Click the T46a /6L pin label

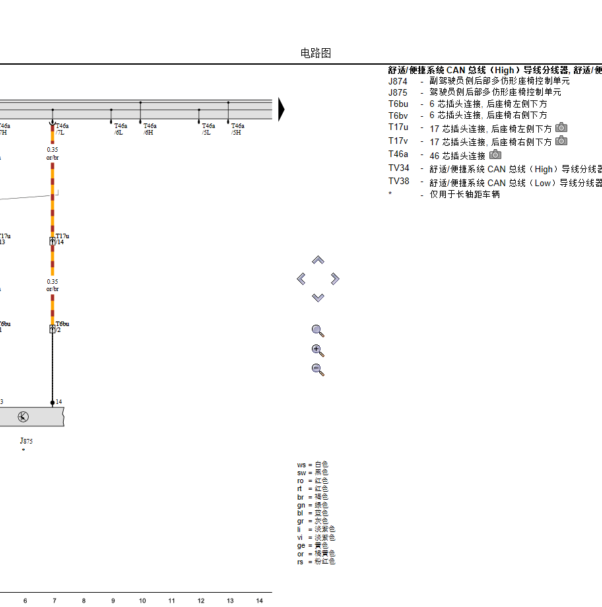(120, 129)
